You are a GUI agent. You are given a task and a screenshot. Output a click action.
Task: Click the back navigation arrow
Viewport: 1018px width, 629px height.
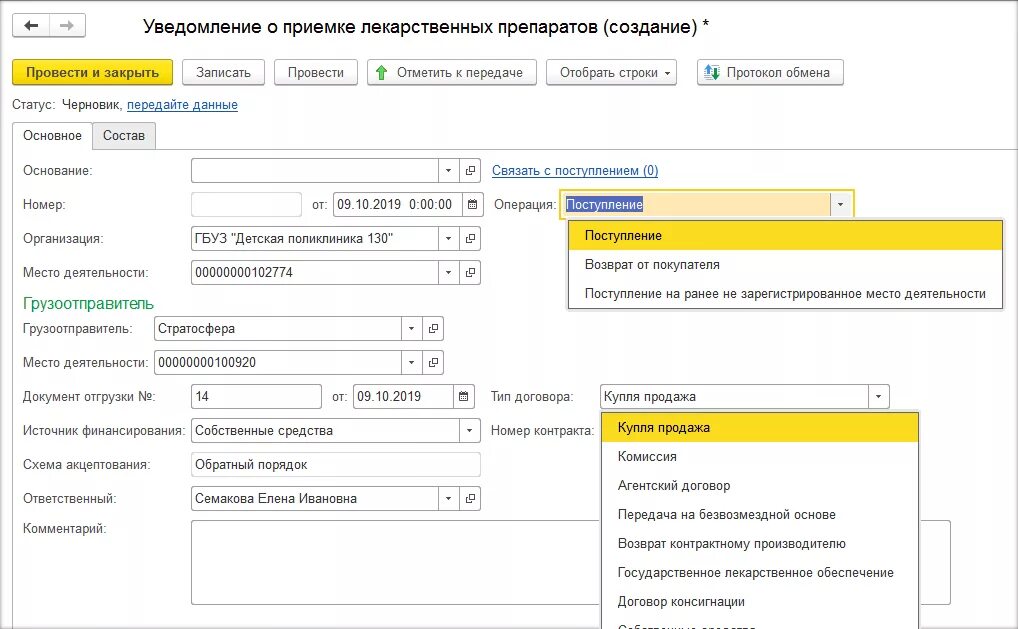[31, 26]
